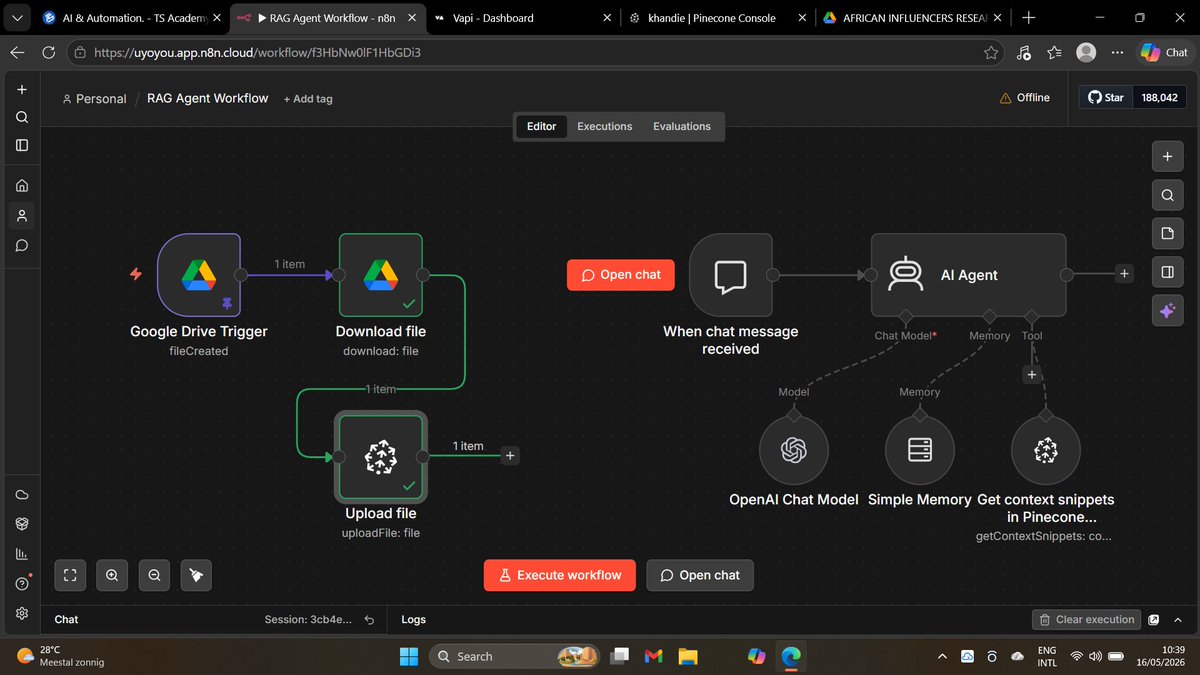This screenshot has height=675, width=1200.
Task: Click the purple pin icon on Google Drive Trigger
Action: (x=226, y=302)
